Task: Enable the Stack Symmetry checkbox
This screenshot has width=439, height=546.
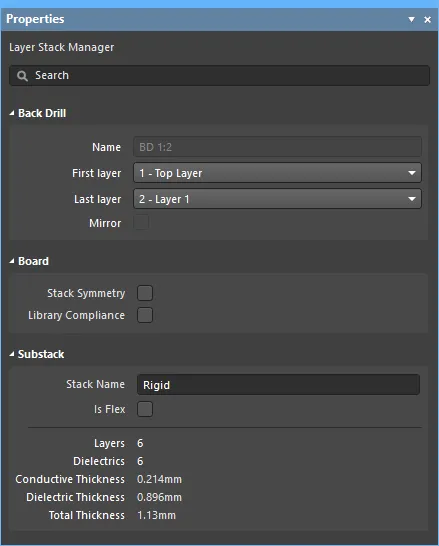Action: [x=145, y=293]
